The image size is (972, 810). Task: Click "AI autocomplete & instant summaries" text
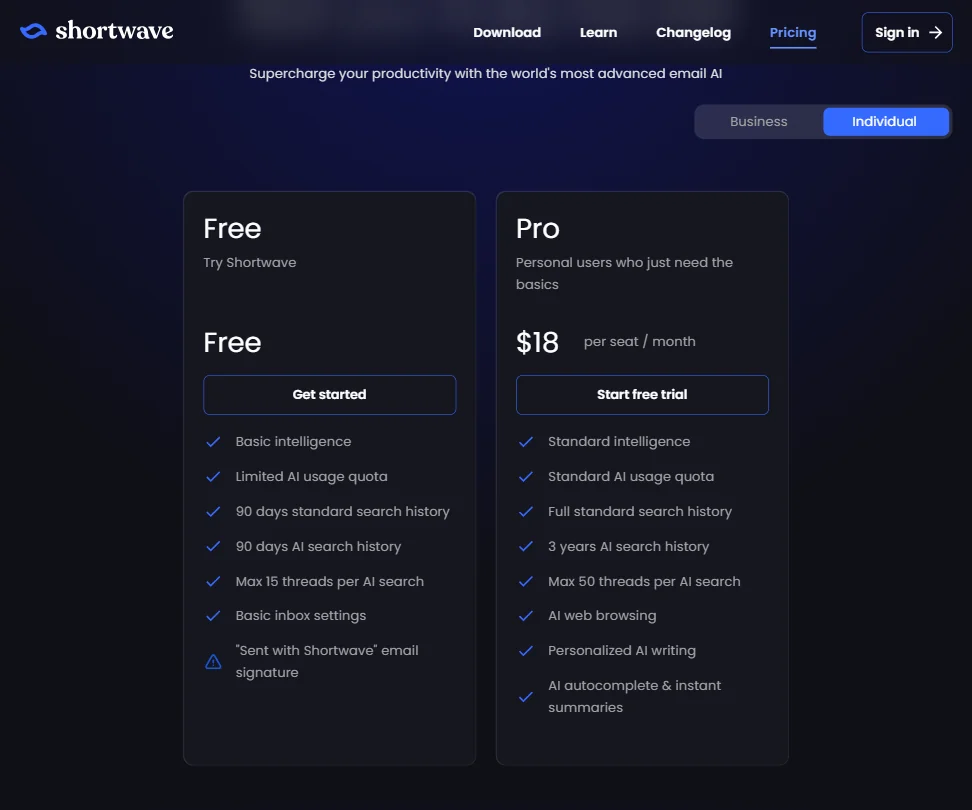(x=634, y=697)
